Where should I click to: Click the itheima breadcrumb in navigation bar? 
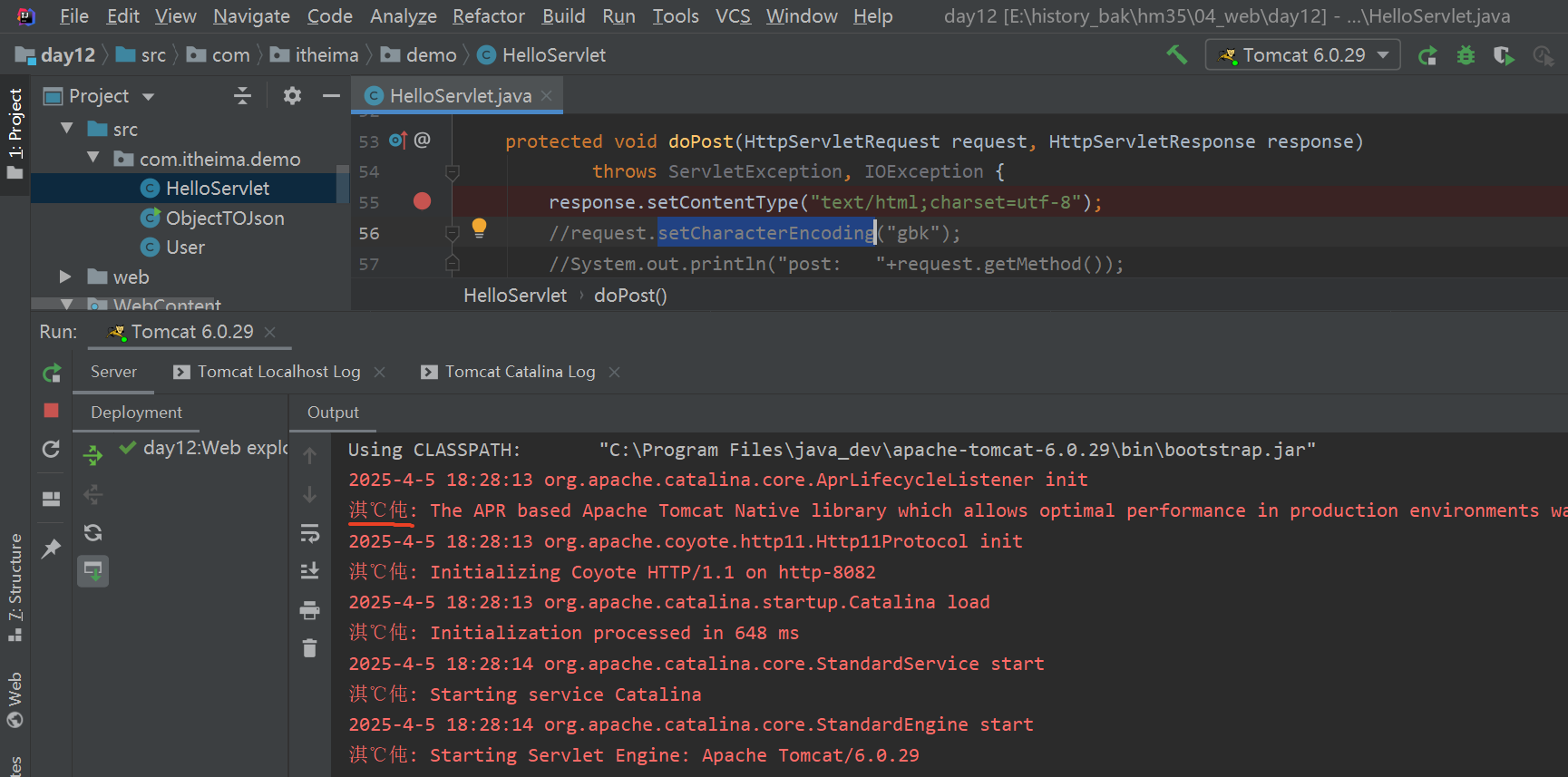coord(326,55)
